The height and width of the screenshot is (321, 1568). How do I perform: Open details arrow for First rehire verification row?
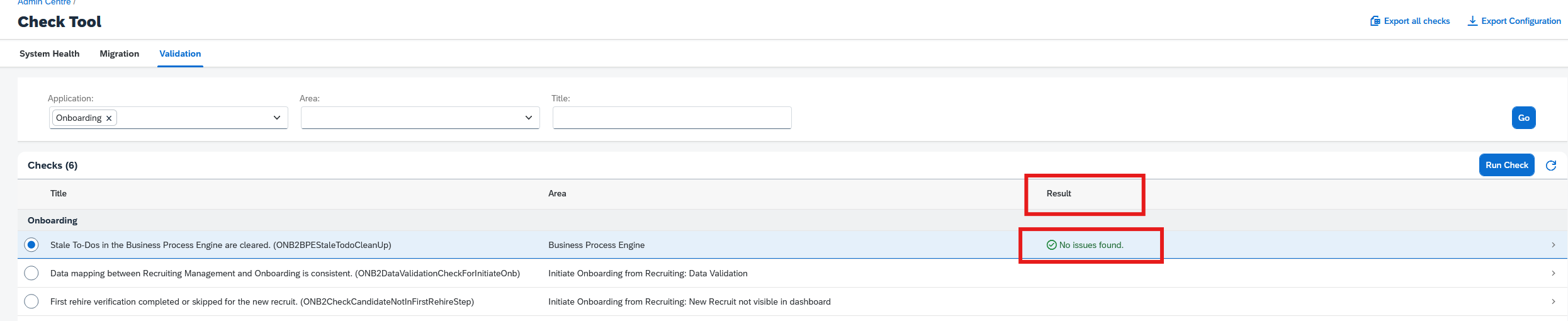[1554, 301]
